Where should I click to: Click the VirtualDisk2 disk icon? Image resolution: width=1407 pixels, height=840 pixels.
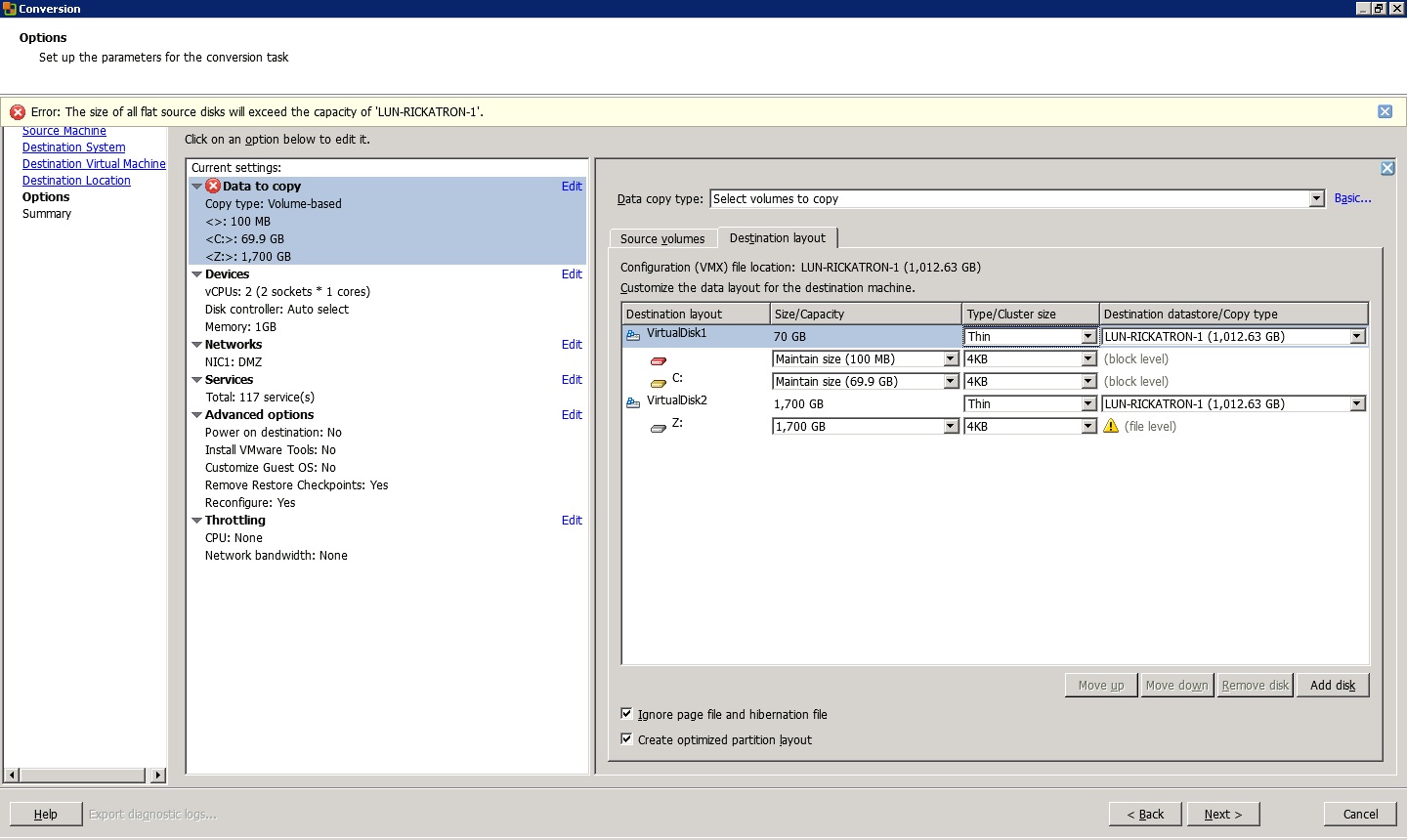[x=633, y=402]
